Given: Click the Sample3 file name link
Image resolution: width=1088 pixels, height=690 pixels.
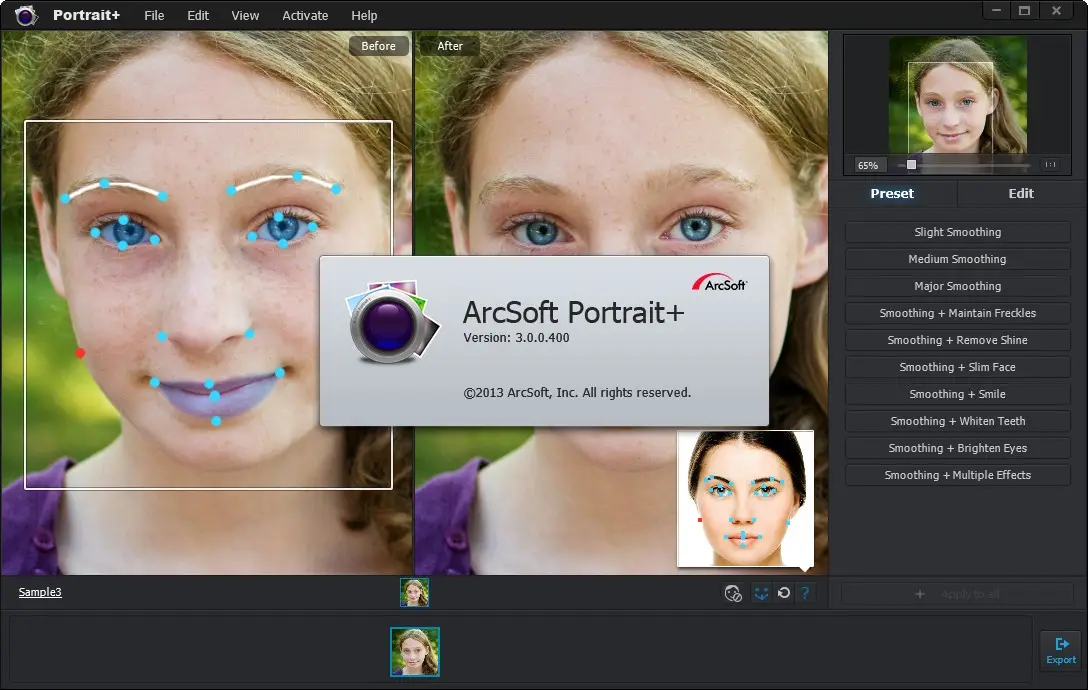Looking at the screenshot, I should click(x=40, y=592).
